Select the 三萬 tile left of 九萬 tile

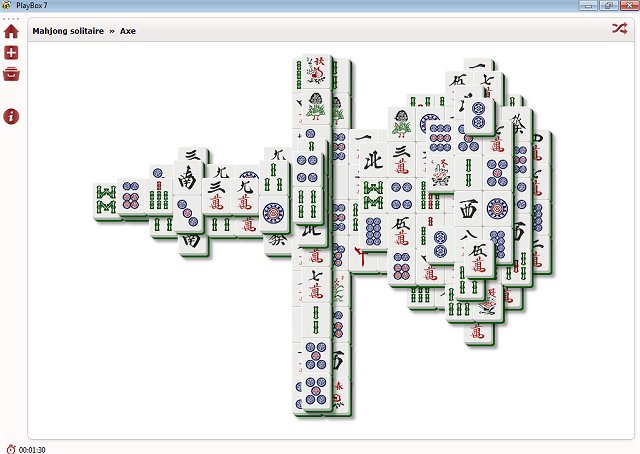pos(217,196)
